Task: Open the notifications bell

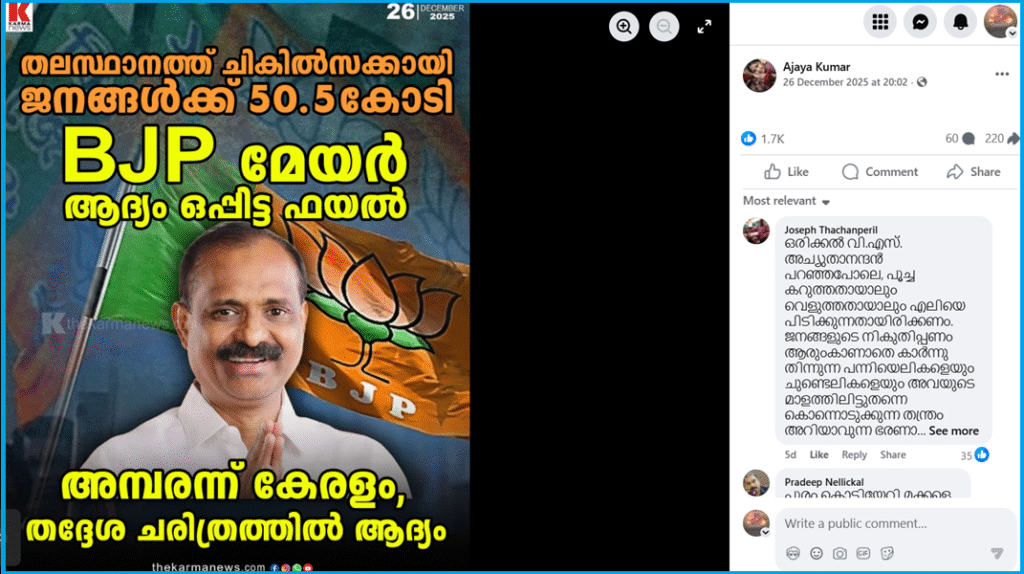Action: [960, 22]
